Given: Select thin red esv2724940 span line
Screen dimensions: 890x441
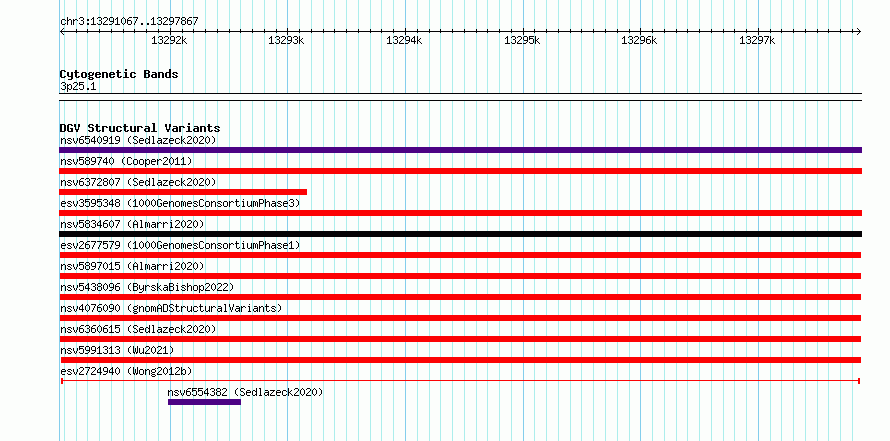Looking at the screenshot, I should click(460, 381).
